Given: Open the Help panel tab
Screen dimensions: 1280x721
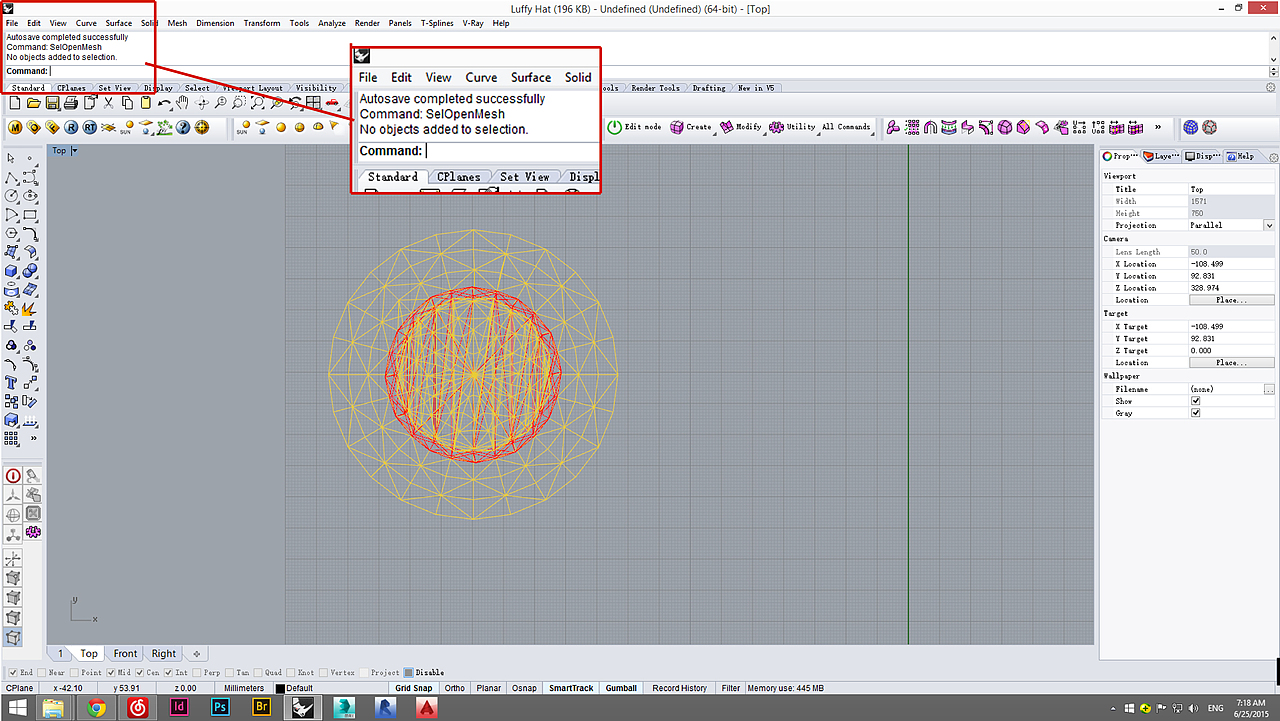Looking at the screenshot, I should pyautogui.click(x=1240, y=156).
